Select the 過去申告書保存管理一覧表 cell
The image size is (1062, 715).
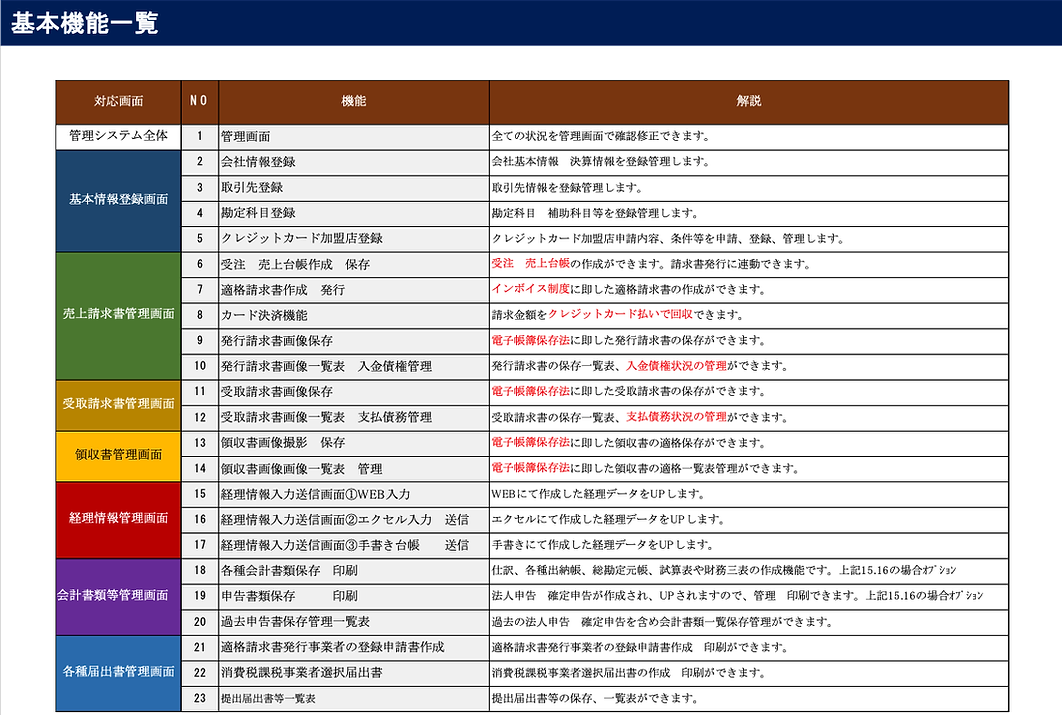click(354, 622)
